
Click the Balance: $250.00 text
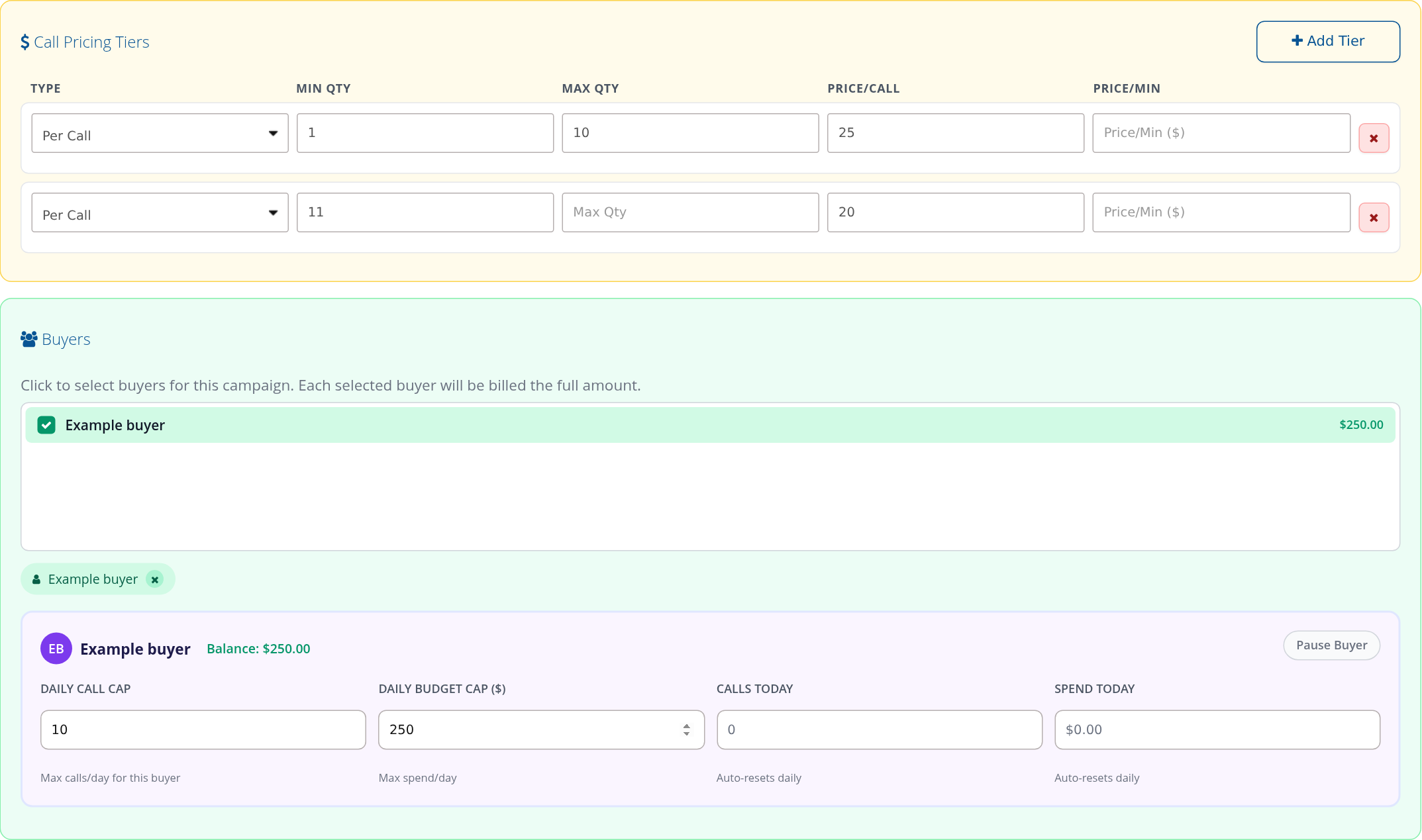click(258, 649)
